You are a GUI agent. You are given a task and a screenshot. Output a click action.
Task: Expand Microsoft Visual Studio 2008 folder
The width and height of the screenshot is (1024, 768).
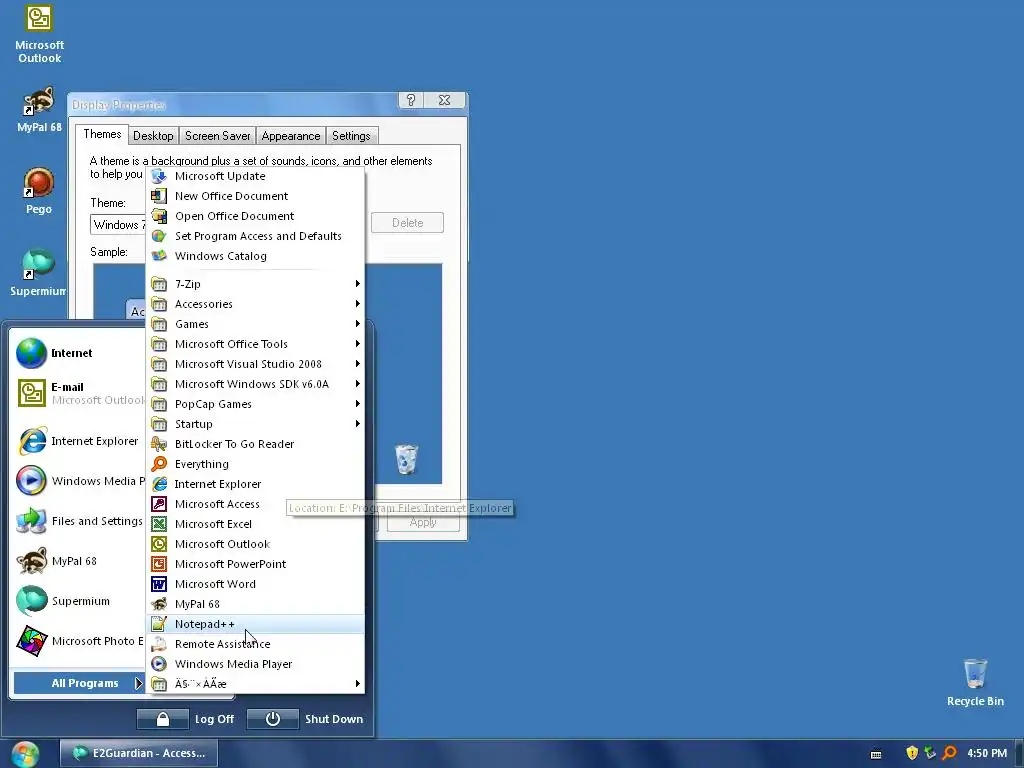[255, 364]
